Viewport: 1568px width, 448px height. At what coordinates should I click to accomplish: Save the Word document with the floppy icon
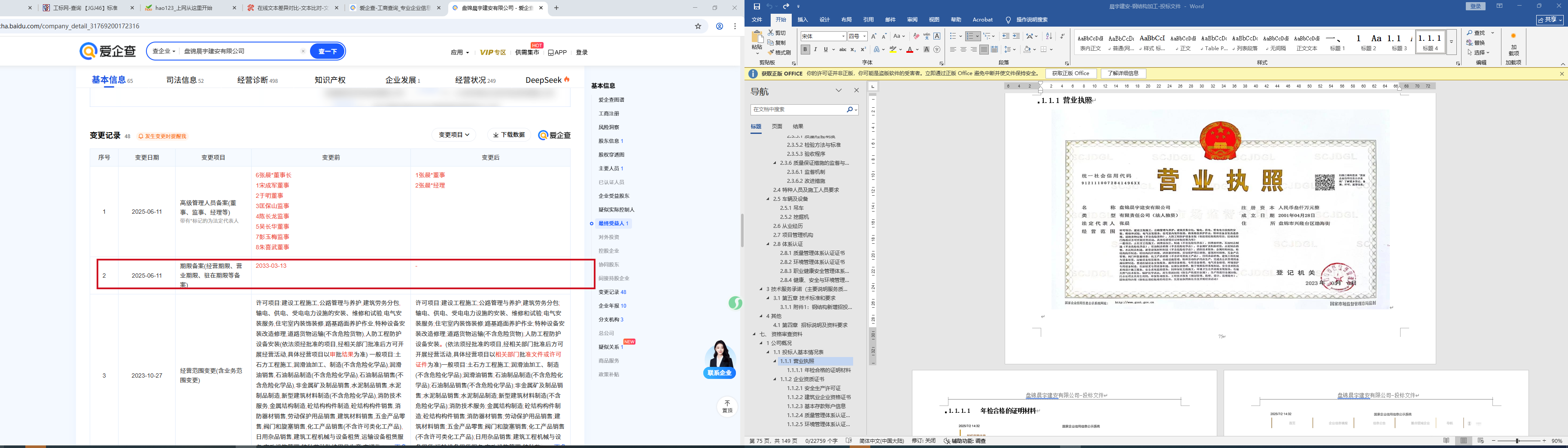[757, 6]
